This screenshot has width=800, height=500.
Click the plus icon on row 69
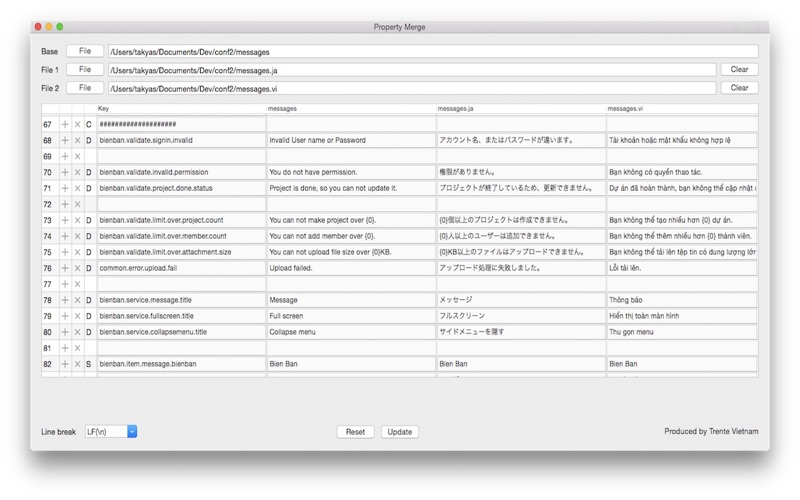65,157
